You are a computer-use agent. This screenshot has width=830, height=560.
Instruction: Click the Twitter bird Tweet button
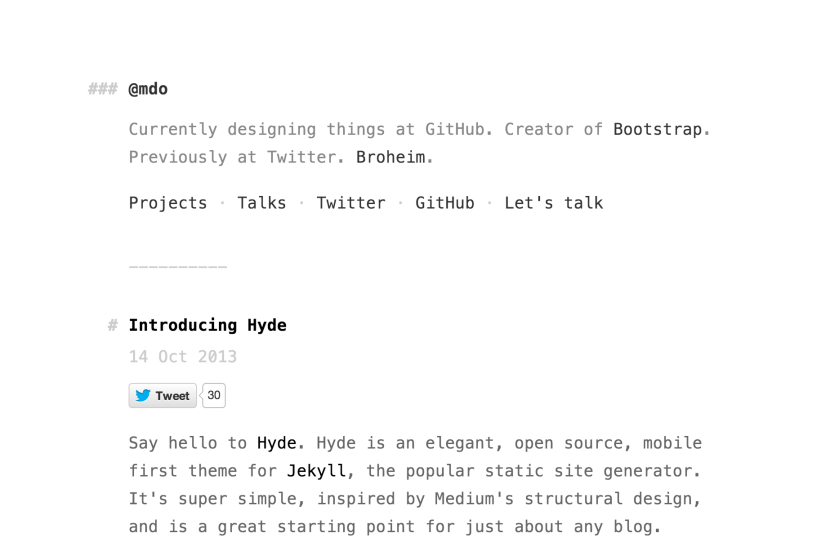point(163,396)
